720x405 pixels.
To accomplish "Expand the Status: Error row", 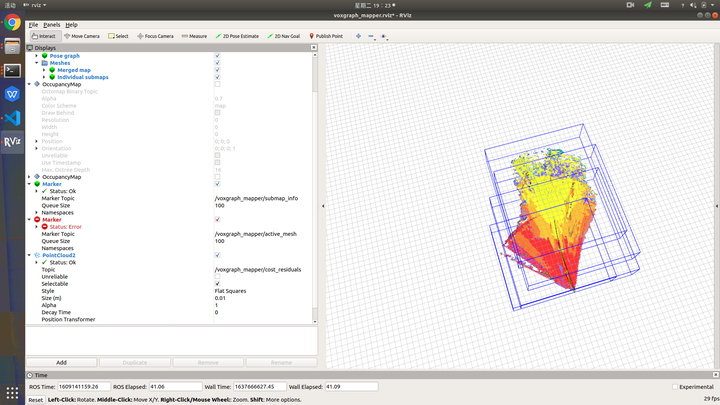I will pos(37,226).
